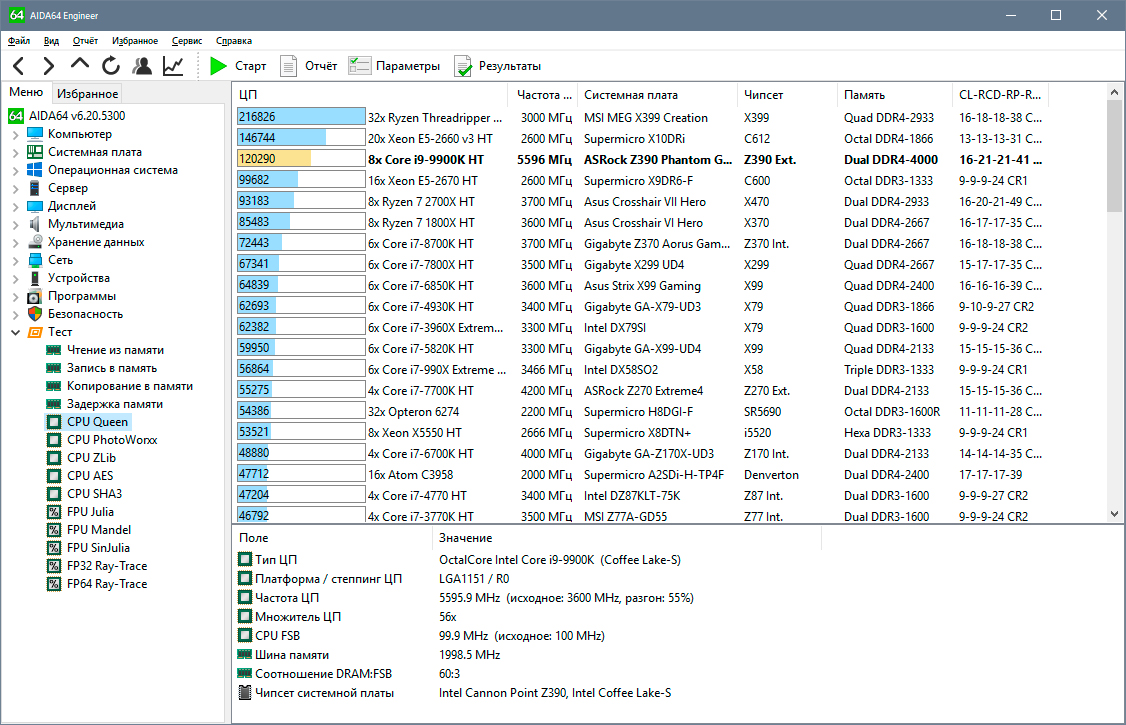Select the FP32 Ray-Trace test

pos(97,565)
